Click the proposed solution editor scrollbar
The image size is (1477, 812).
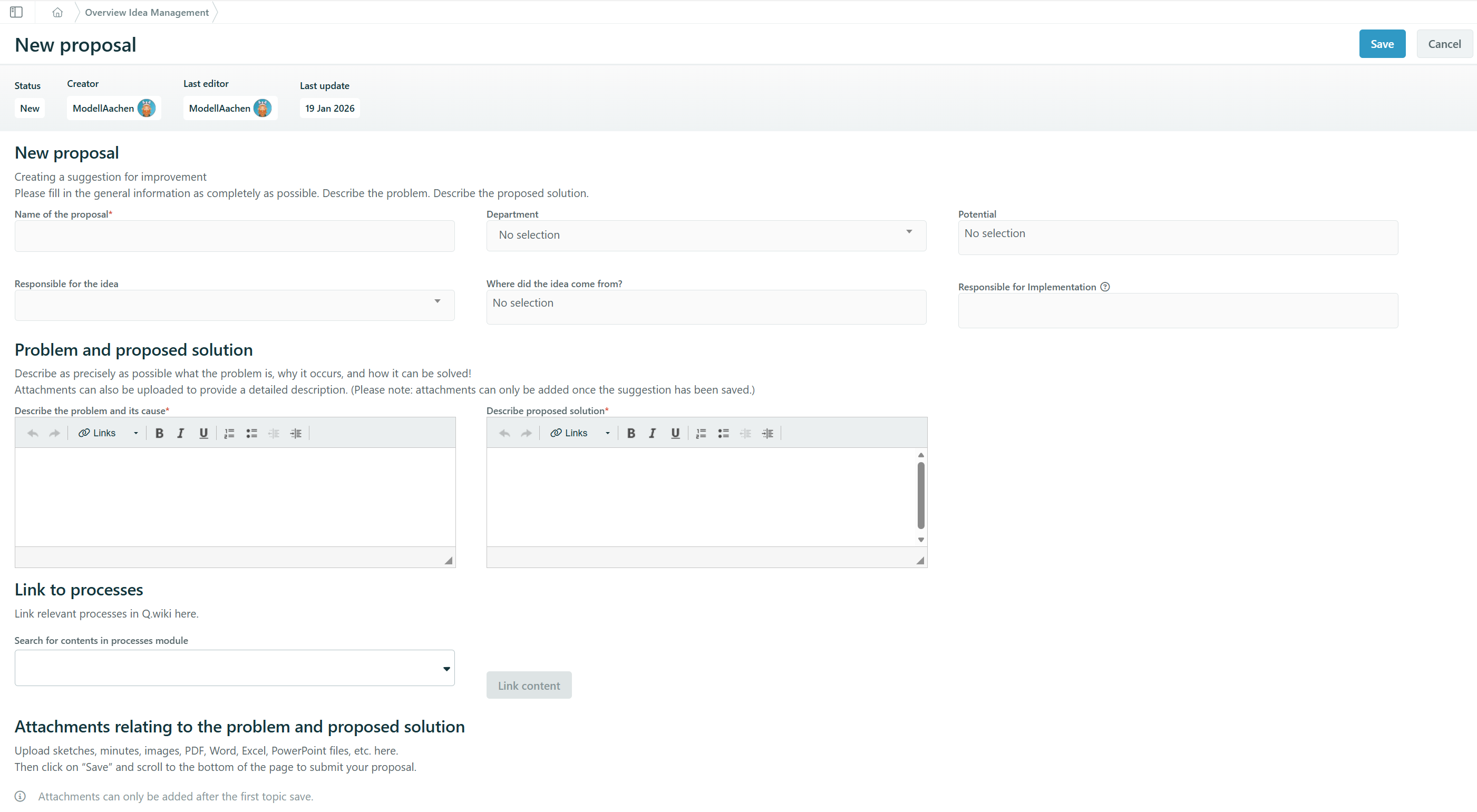[x=920, y=496]
